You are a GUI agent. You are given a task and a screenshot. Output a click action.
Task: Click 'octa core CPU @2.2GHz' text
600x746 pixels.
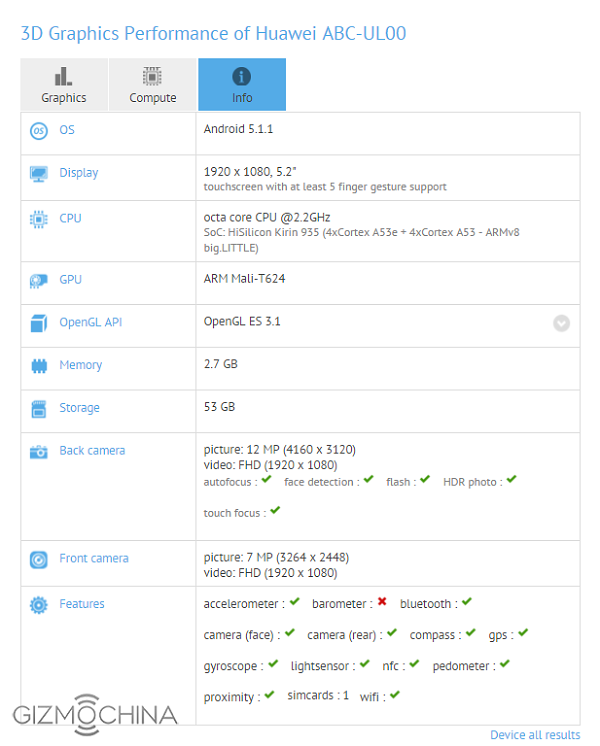(267, 217)
